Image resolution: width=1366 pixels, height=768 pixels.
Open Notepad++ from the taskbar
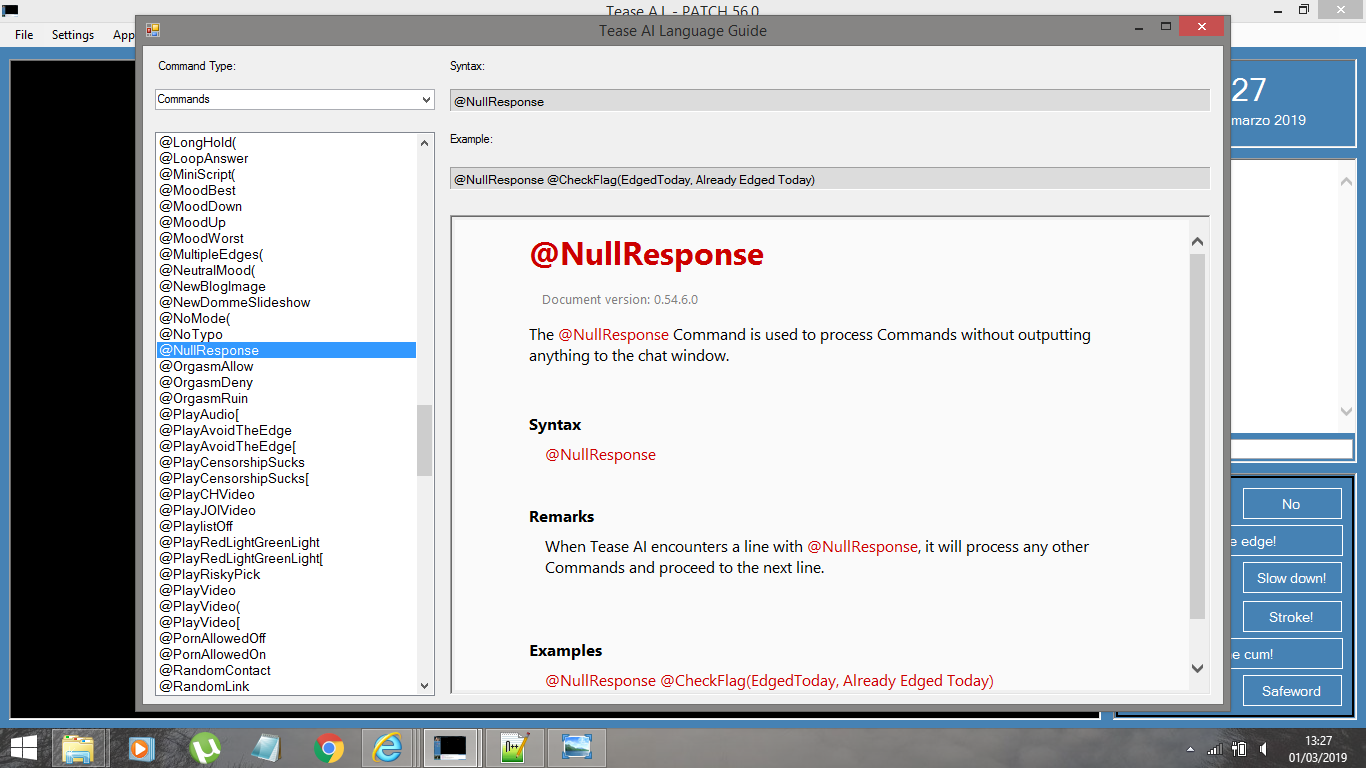pos(515,747)
